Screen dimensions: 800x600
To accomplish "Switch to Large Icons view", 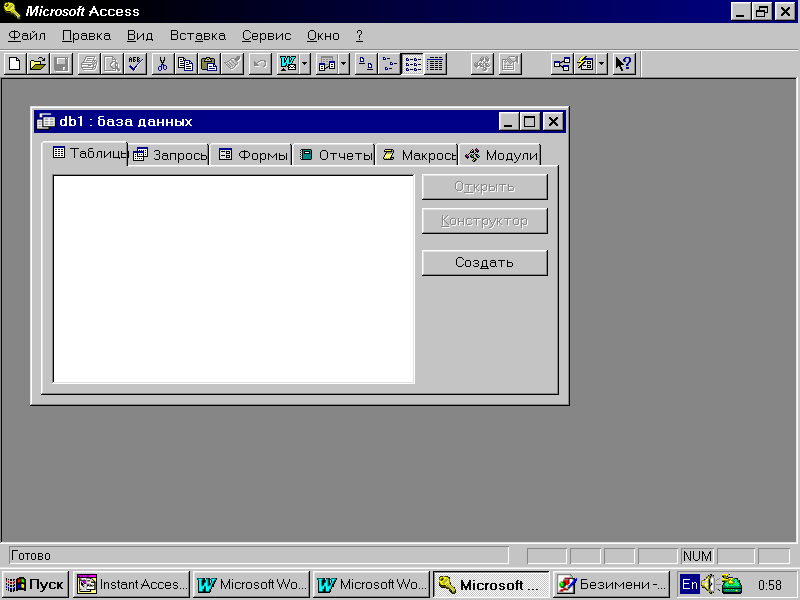I will point(366,64).
